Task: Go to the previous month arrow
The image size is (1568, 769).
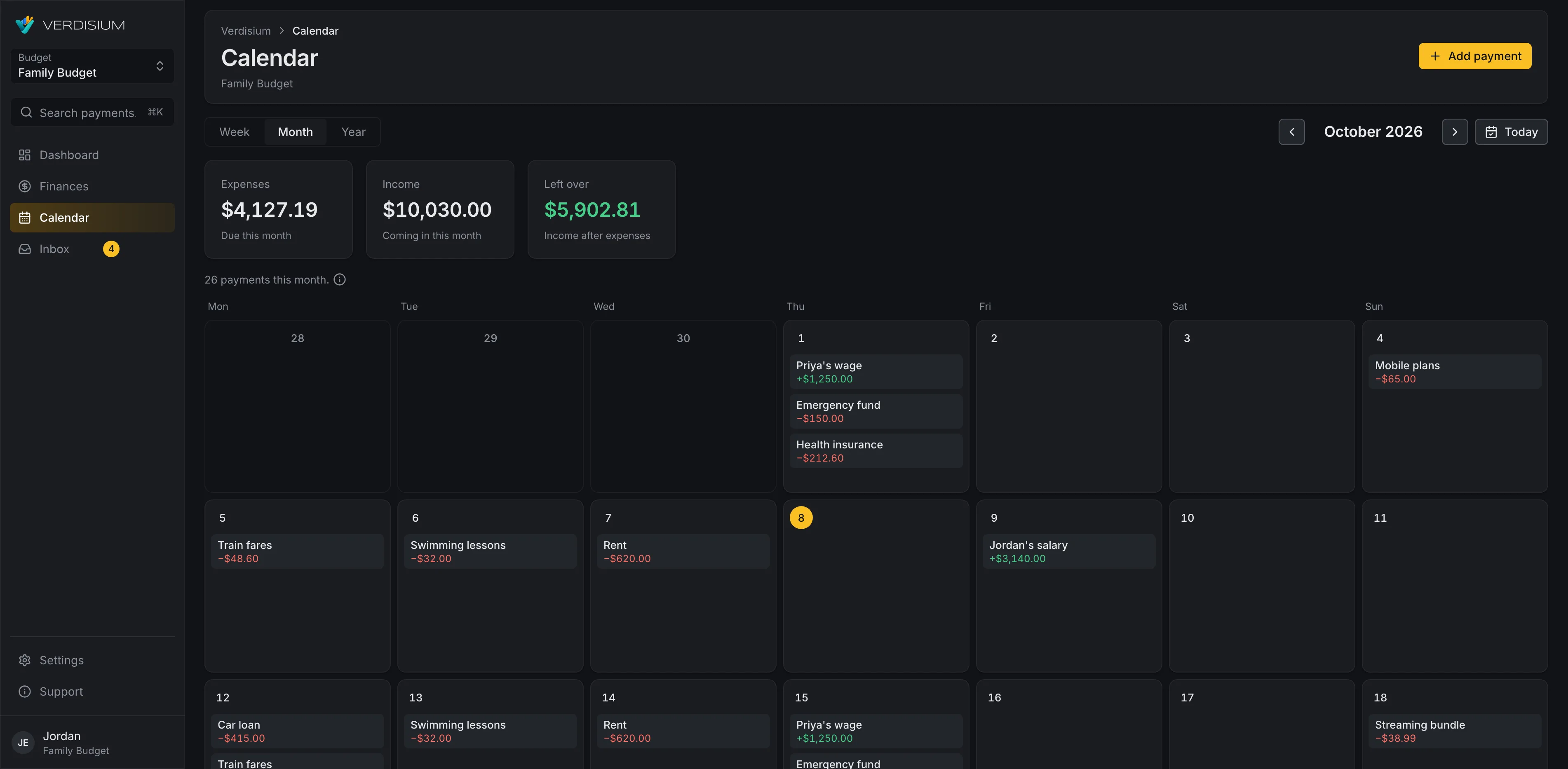Action: pyautogui.click(x=1292, y=132)
